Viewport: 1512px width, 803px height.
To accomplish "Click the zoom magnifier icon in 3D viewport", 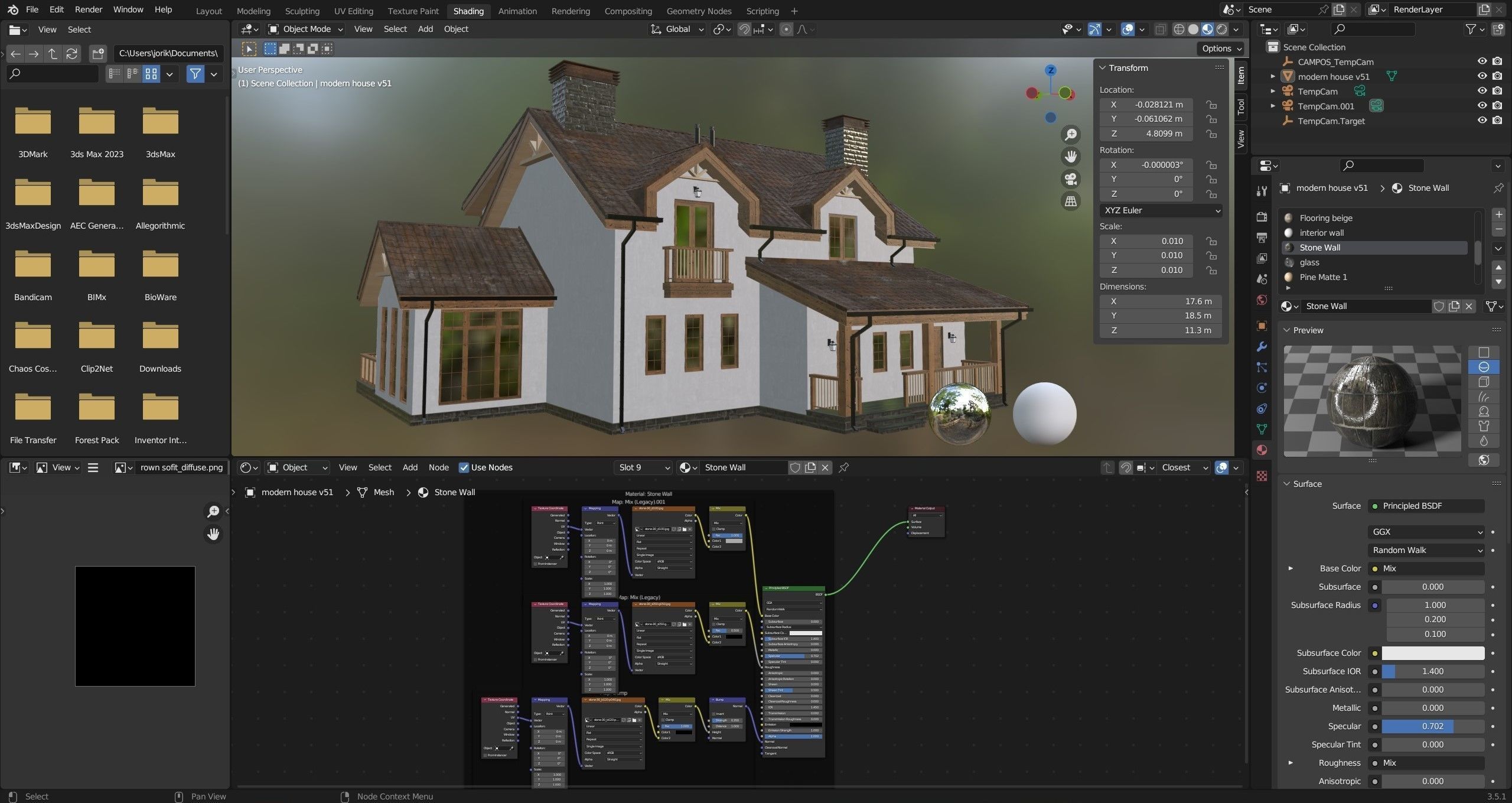I will tap(1070, 135).
